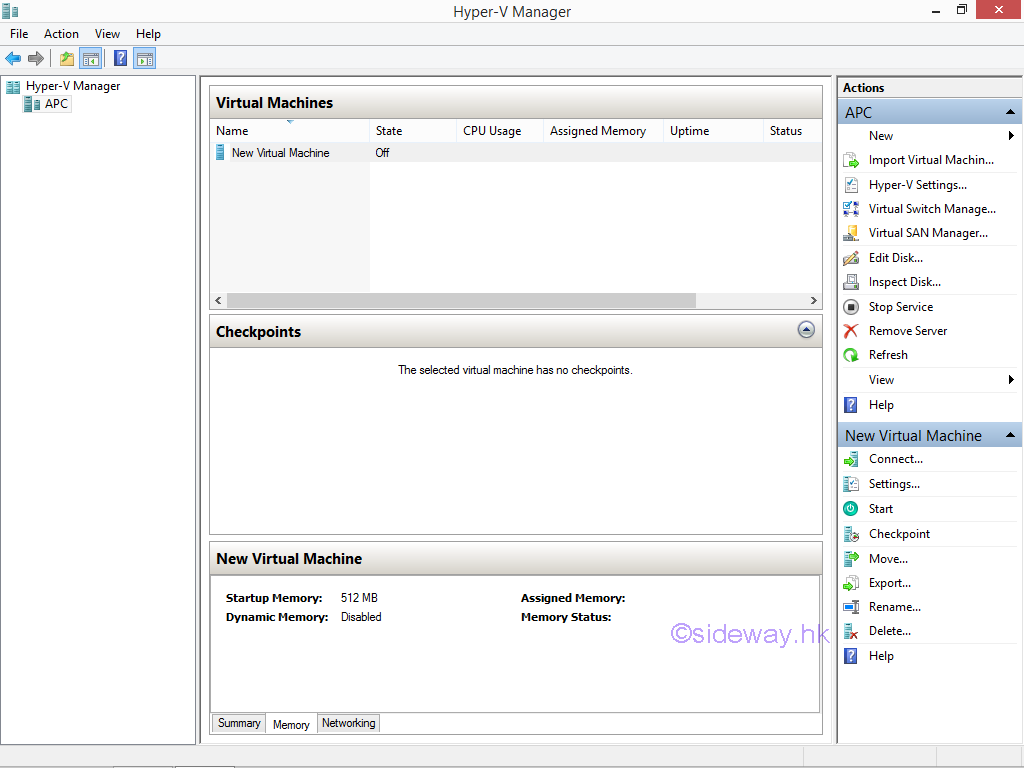
Task: Switch to the Networking tab
Action: pos(348,723)
